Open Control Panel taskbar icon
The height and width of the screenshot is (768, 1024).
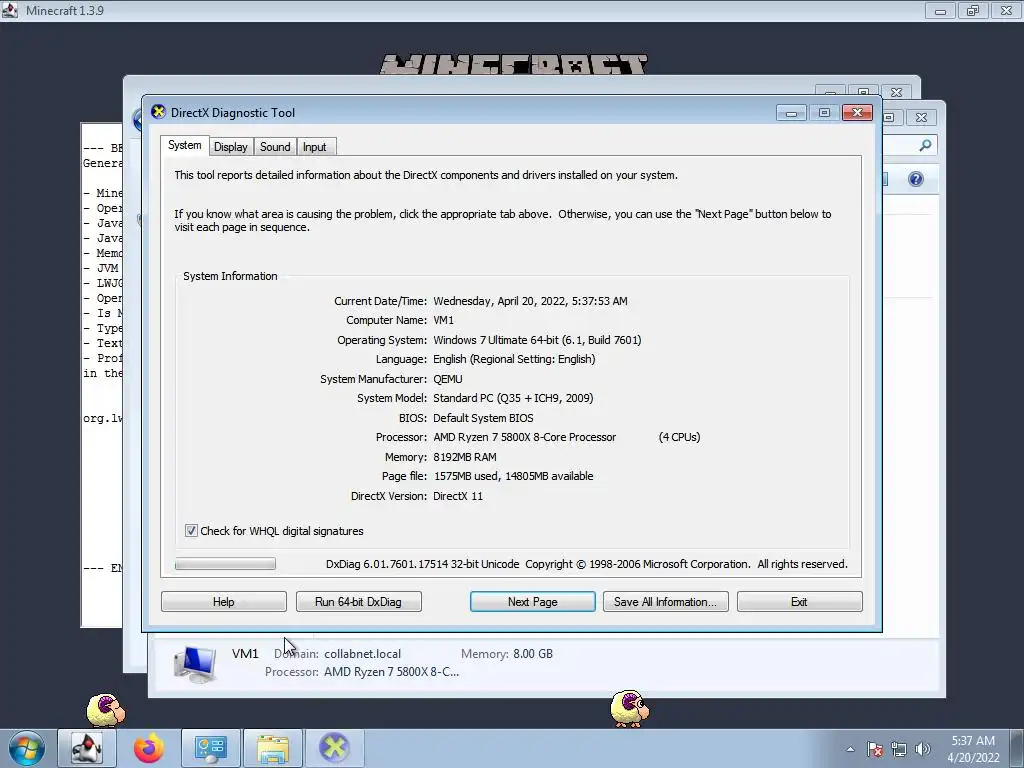coord(210,748)
